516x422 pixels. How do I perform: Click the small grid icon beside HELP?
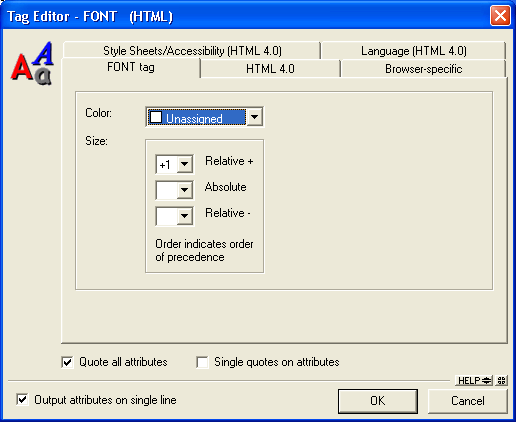[501, 380]
